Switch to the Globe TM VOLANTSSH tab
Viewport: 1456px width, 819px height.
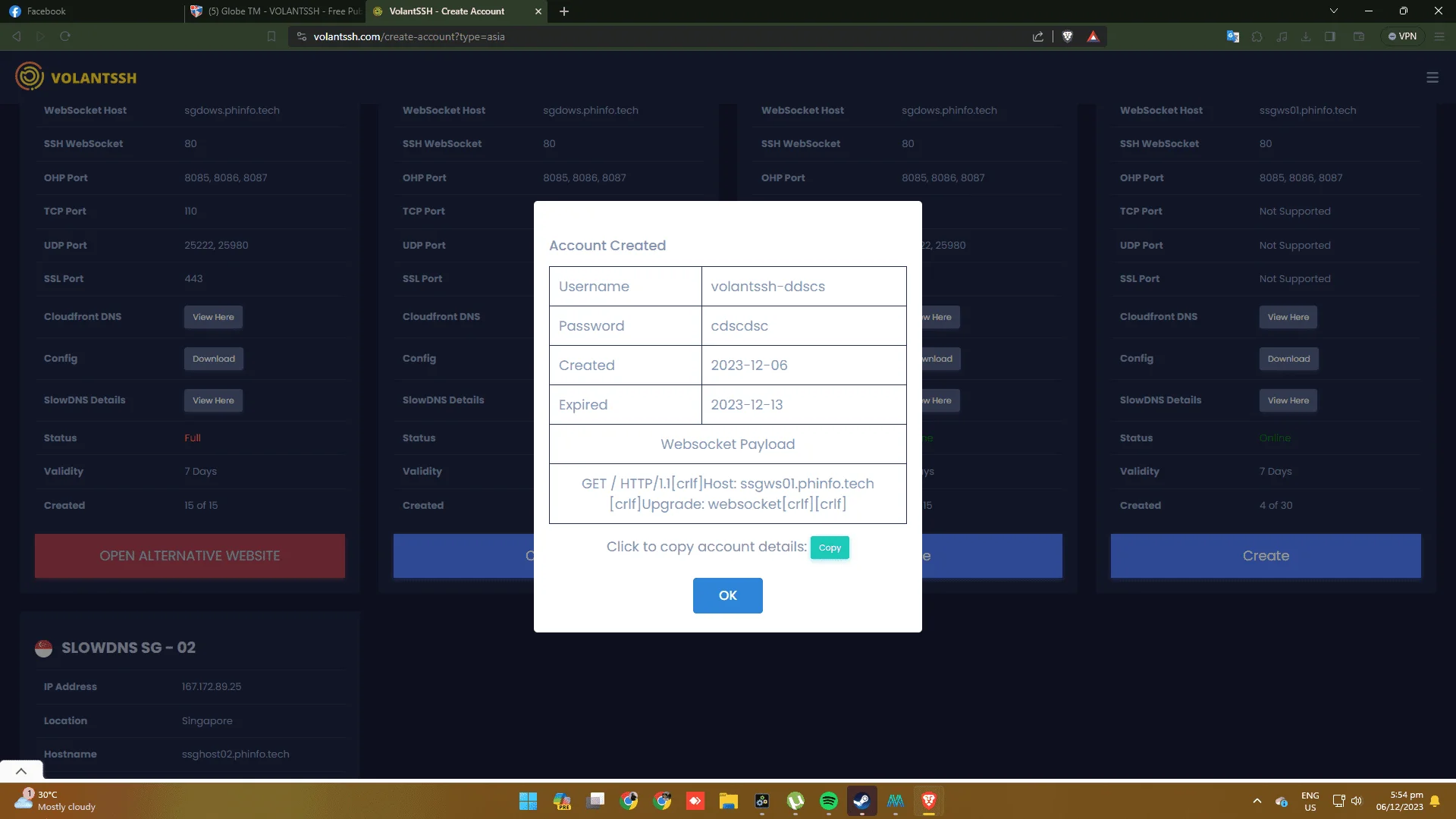point(275,11)
